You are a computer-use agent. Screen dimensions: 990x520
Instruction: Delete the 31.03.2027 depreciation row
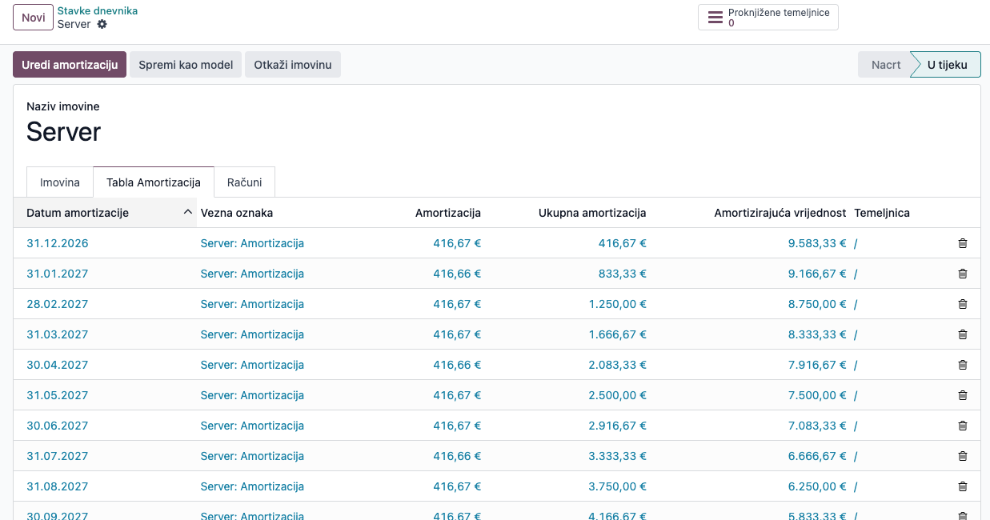[x=963, y=334]
